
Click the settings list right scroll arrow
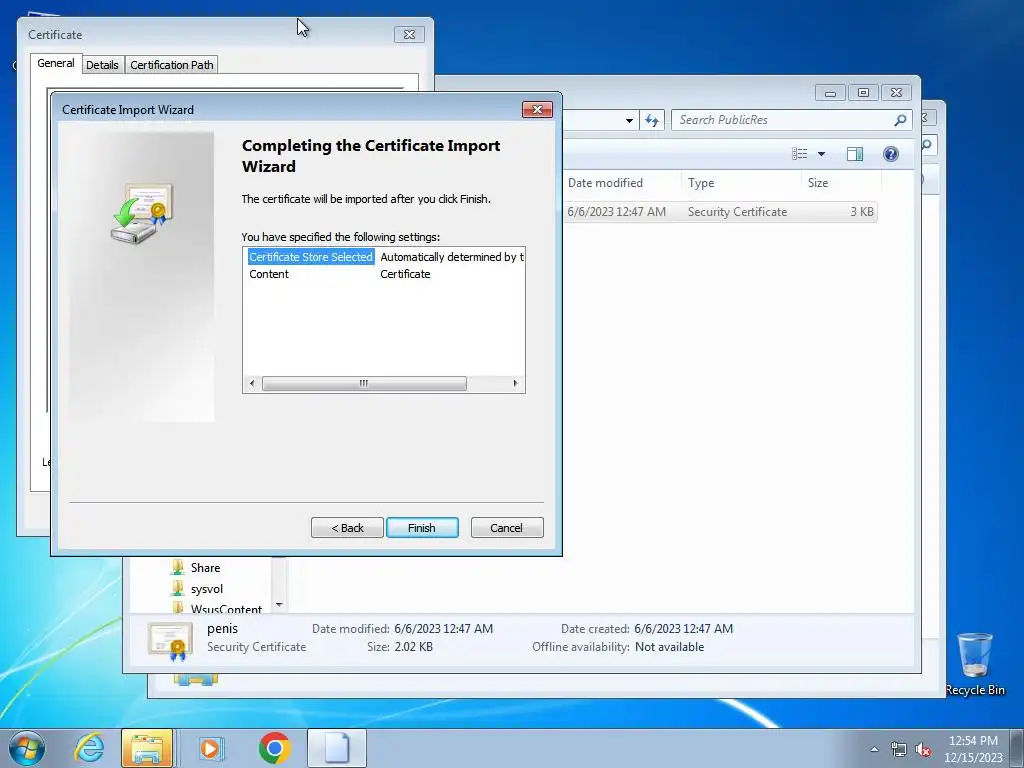(x=515, y=383)
